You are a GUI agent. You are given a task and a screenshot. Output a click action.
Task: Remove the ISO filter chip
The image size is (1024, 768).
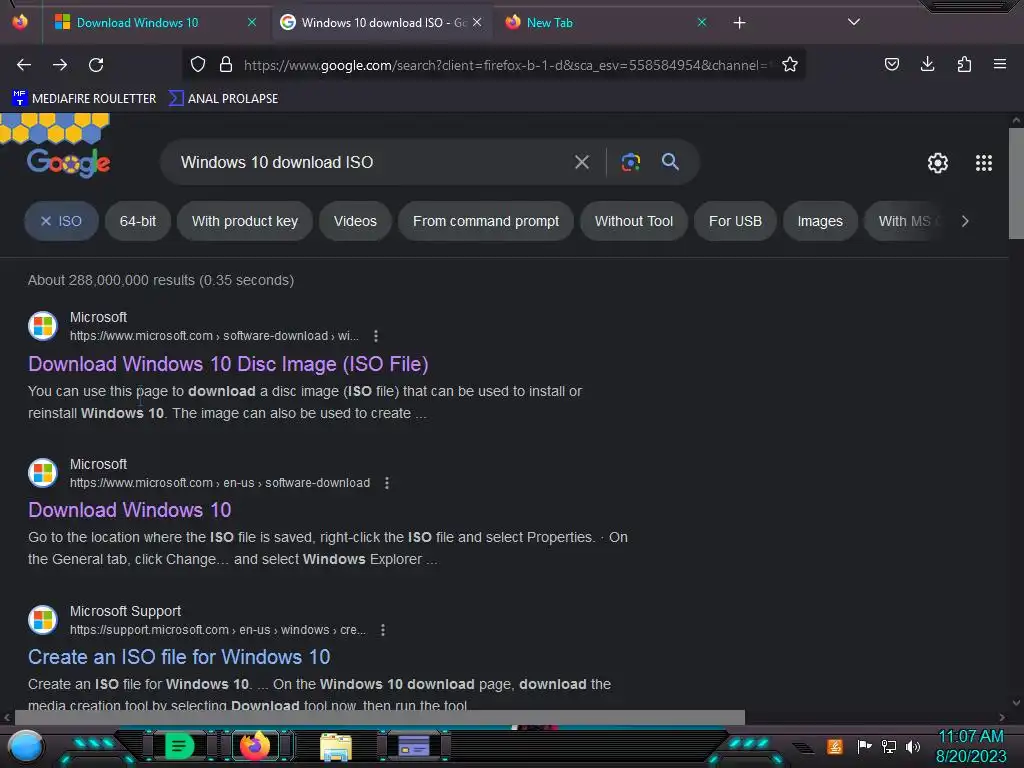tap(61, 221)
